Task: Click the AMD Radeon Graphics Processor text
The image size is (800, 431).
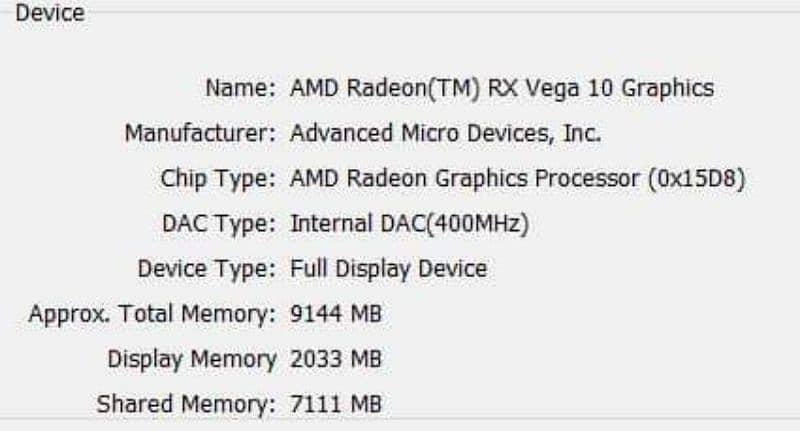Action: coord(464,179)
